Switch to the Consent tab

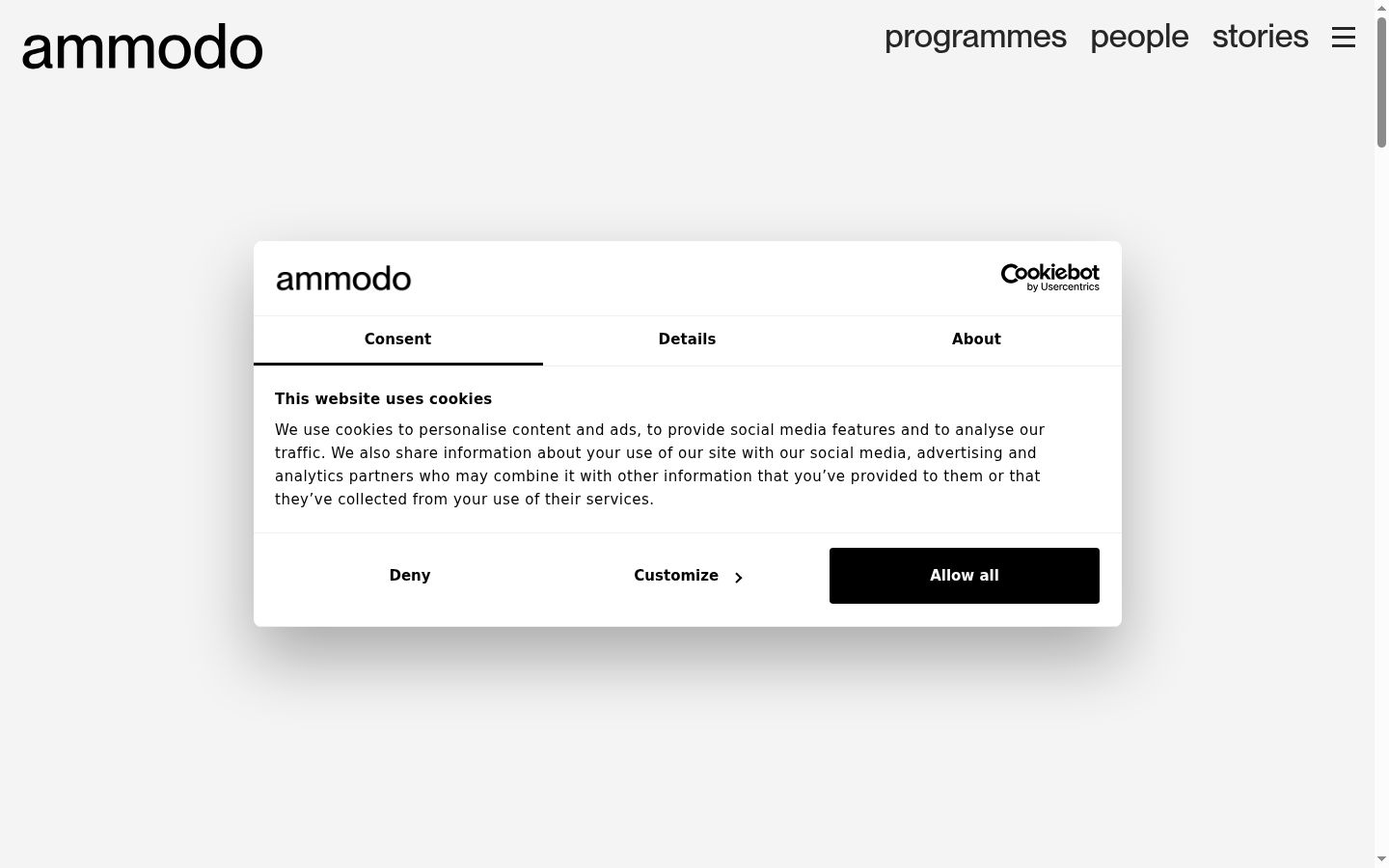(x=397, y=339)
